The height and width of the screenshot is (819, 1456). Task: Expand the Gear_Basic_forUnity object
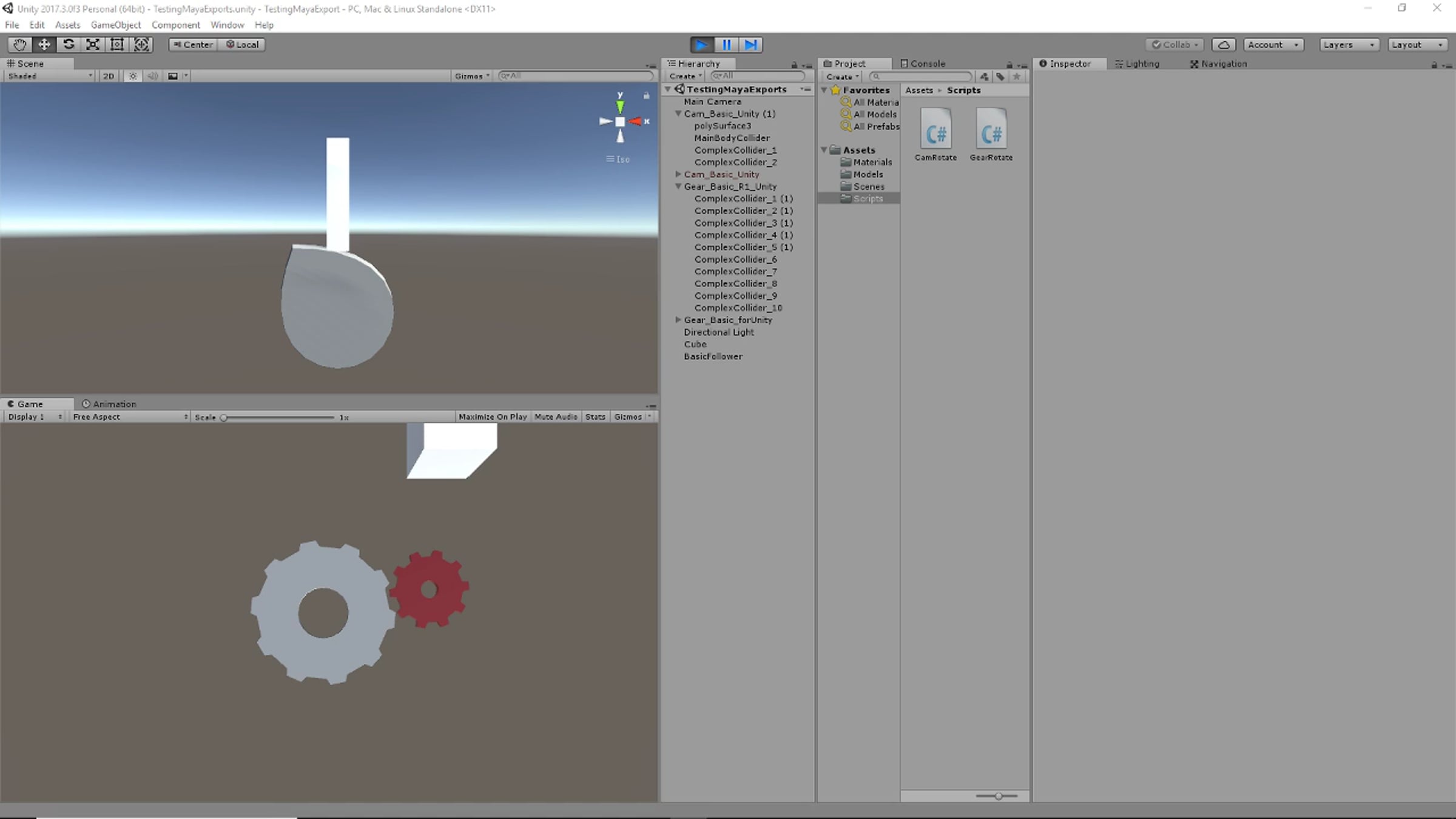pos(678,320)
